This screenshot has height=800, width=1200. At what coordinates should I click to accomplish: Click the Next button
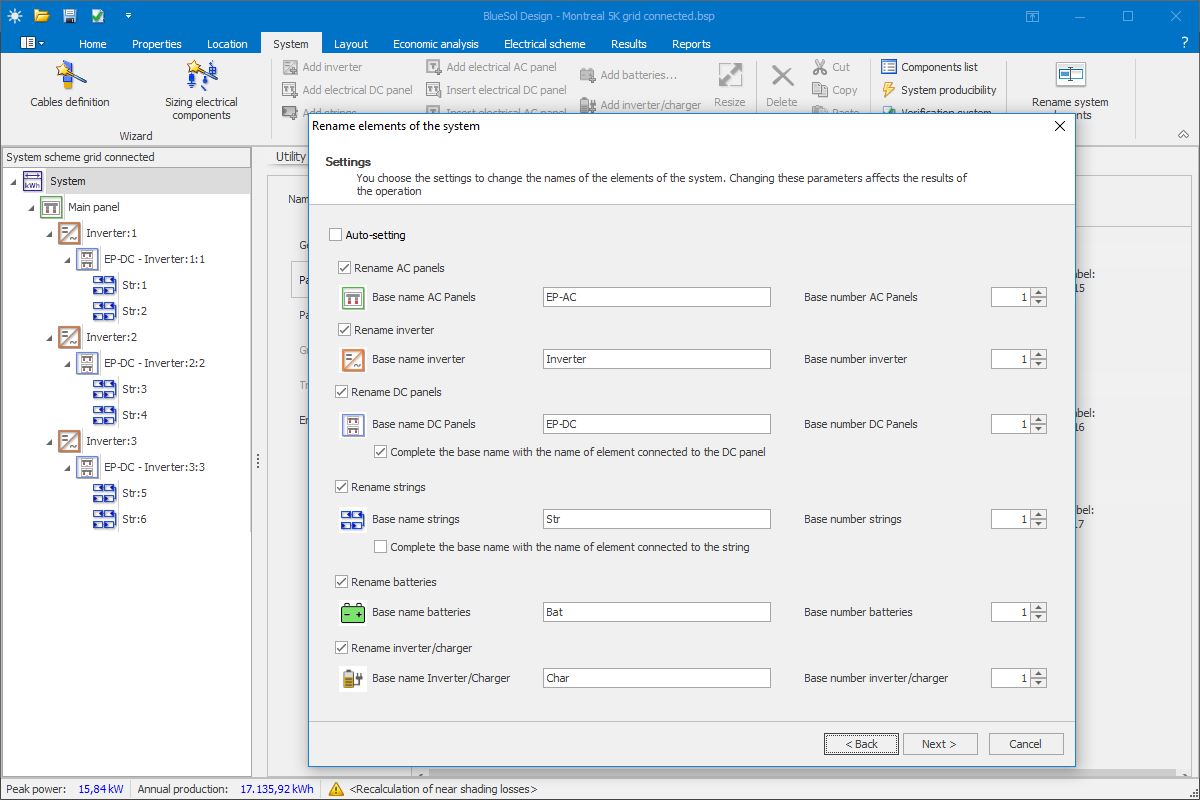pos(940,744)
